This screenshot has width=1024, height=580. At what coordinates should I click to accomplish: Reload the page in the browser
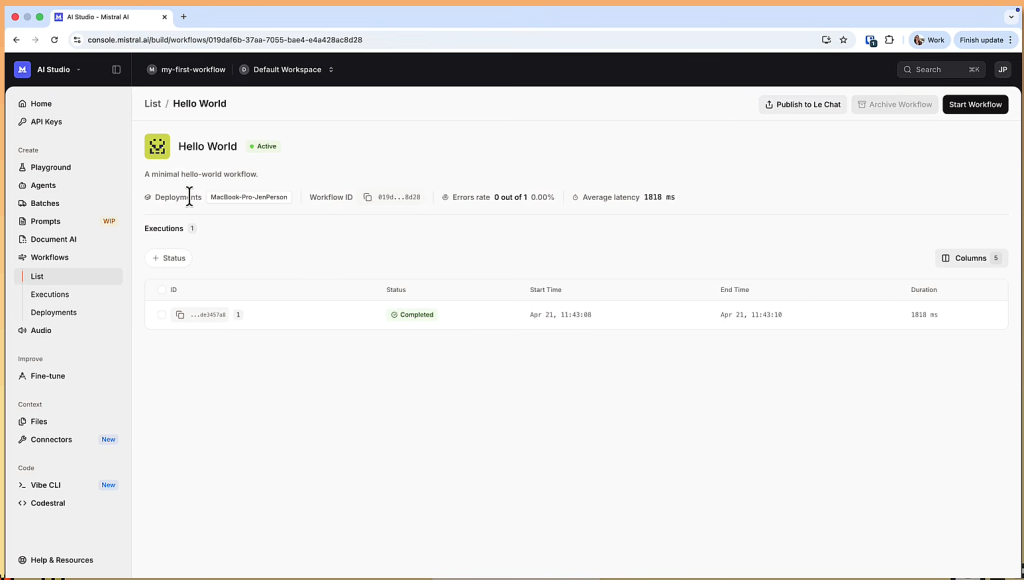(54, 40)
